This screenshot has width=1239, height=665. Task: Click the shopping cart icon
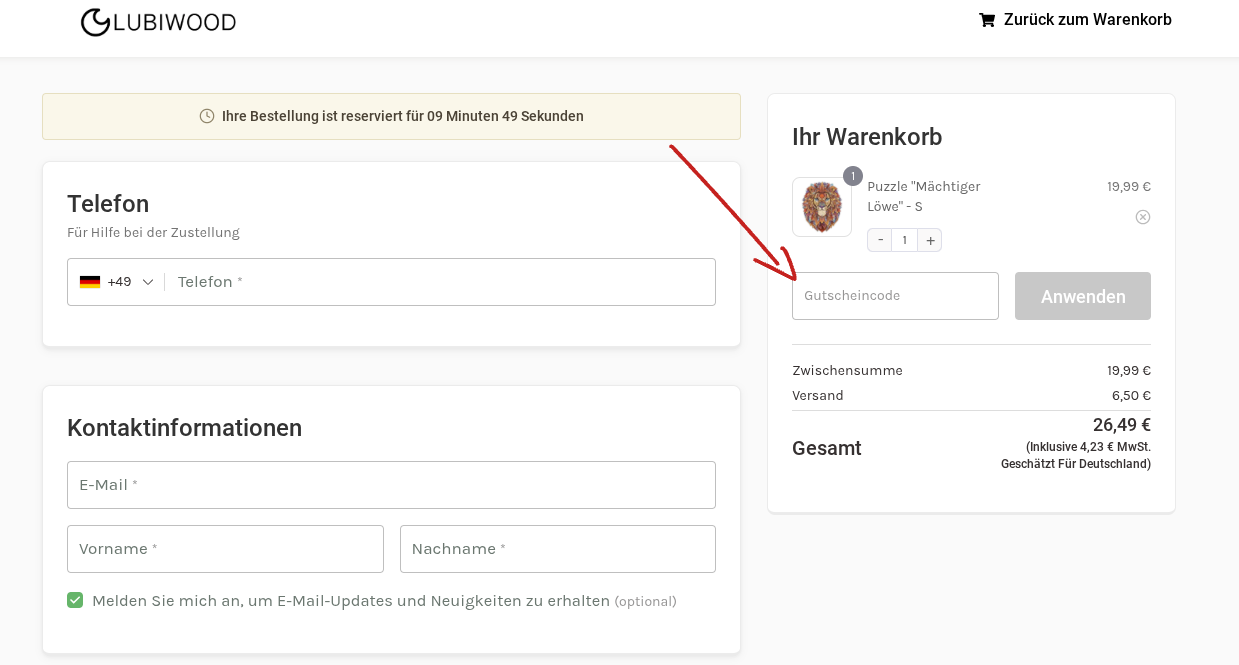click(x=987, y=20)
